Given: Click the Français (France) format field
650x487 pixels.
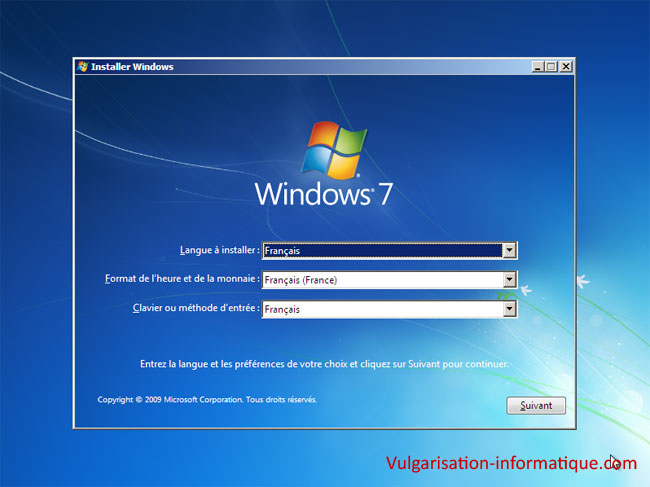Looking at the screenshot, I should tap(381, 280).
